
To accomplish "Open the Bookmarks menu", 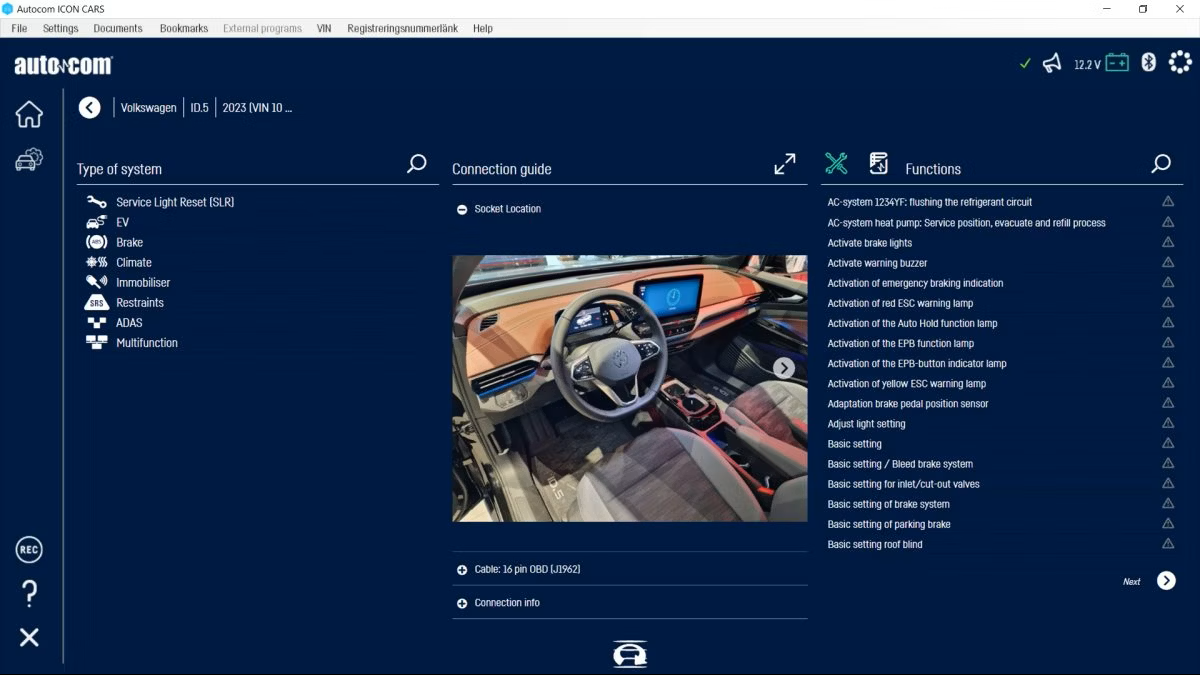I will coord(184,28).
